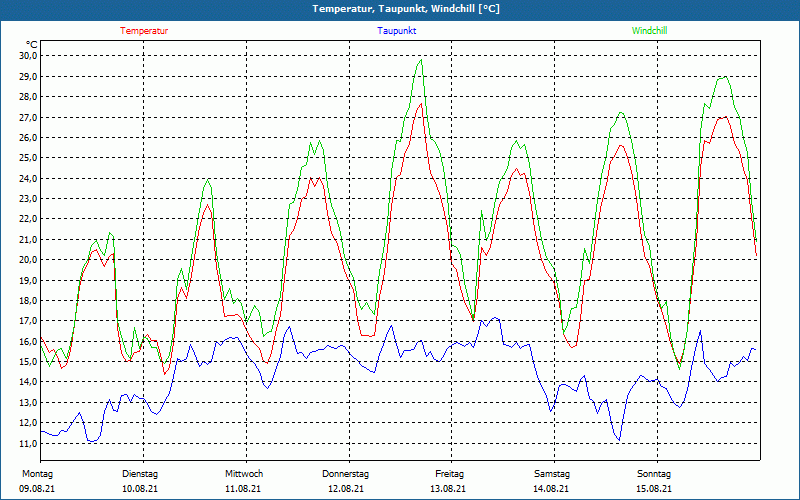The image size is (800, 500).
Task: Click the 27,0 y-axis value
Action: click(29, 117)
